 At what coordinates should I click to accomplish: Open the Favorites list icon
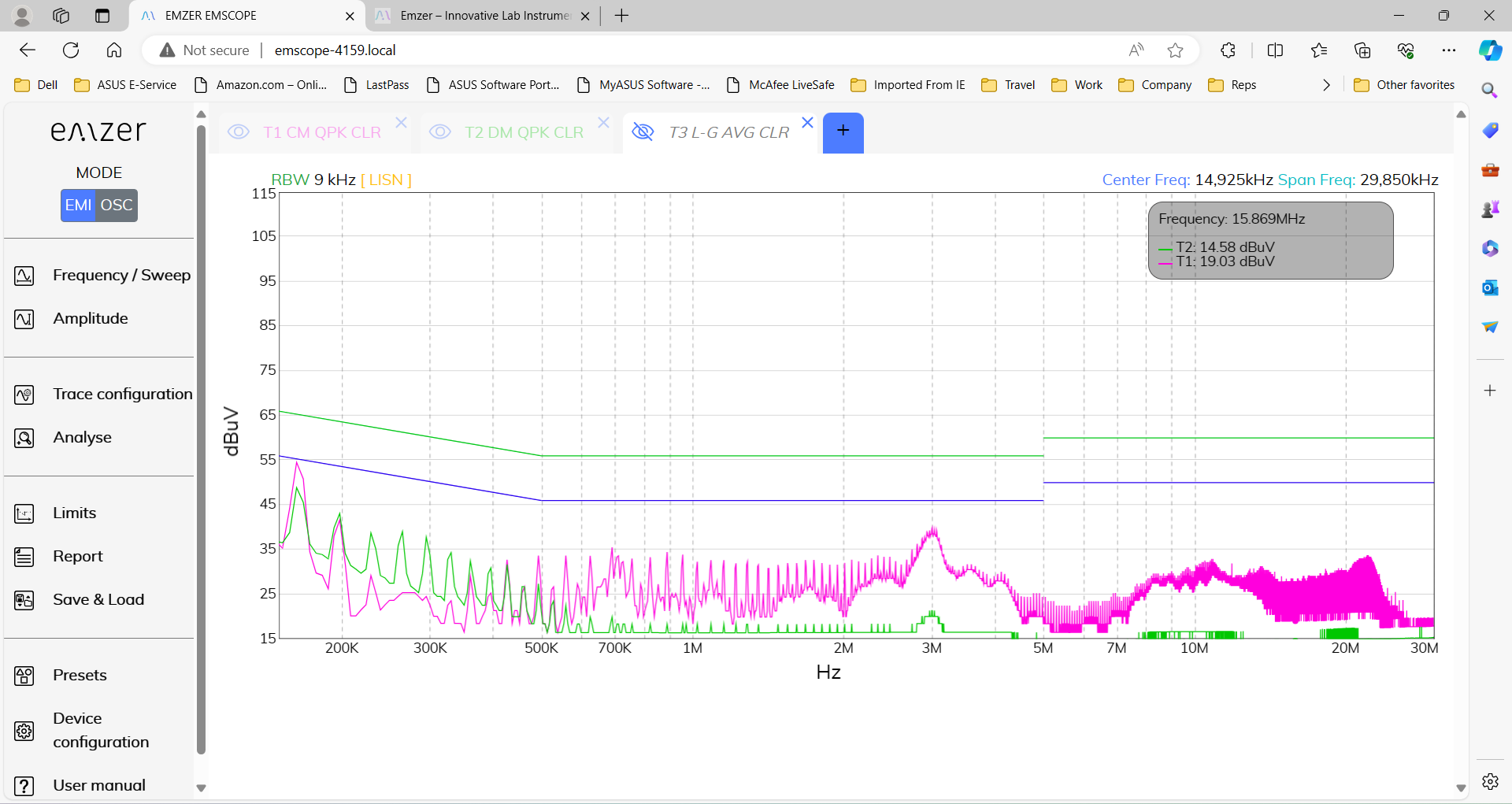click(1319, 50)
